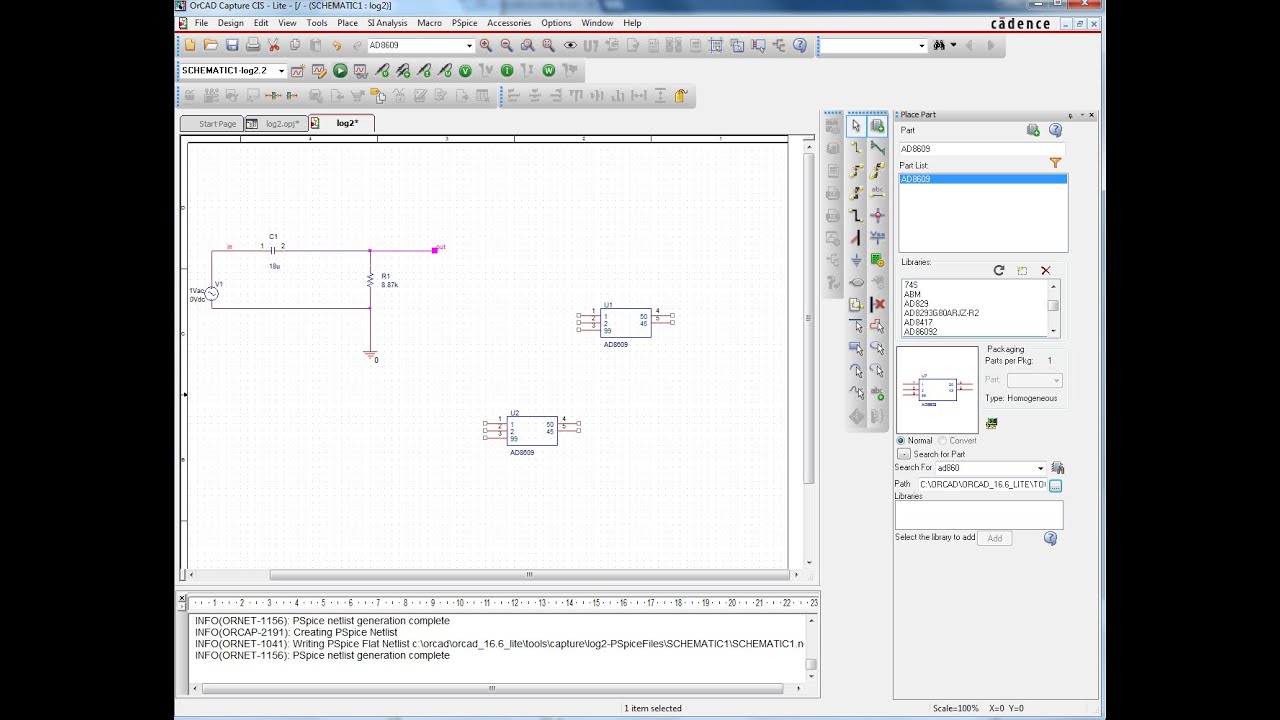Screen dimensions: 1280x720
Task: Click the Add Library icon
Action: coord(1022,271)
